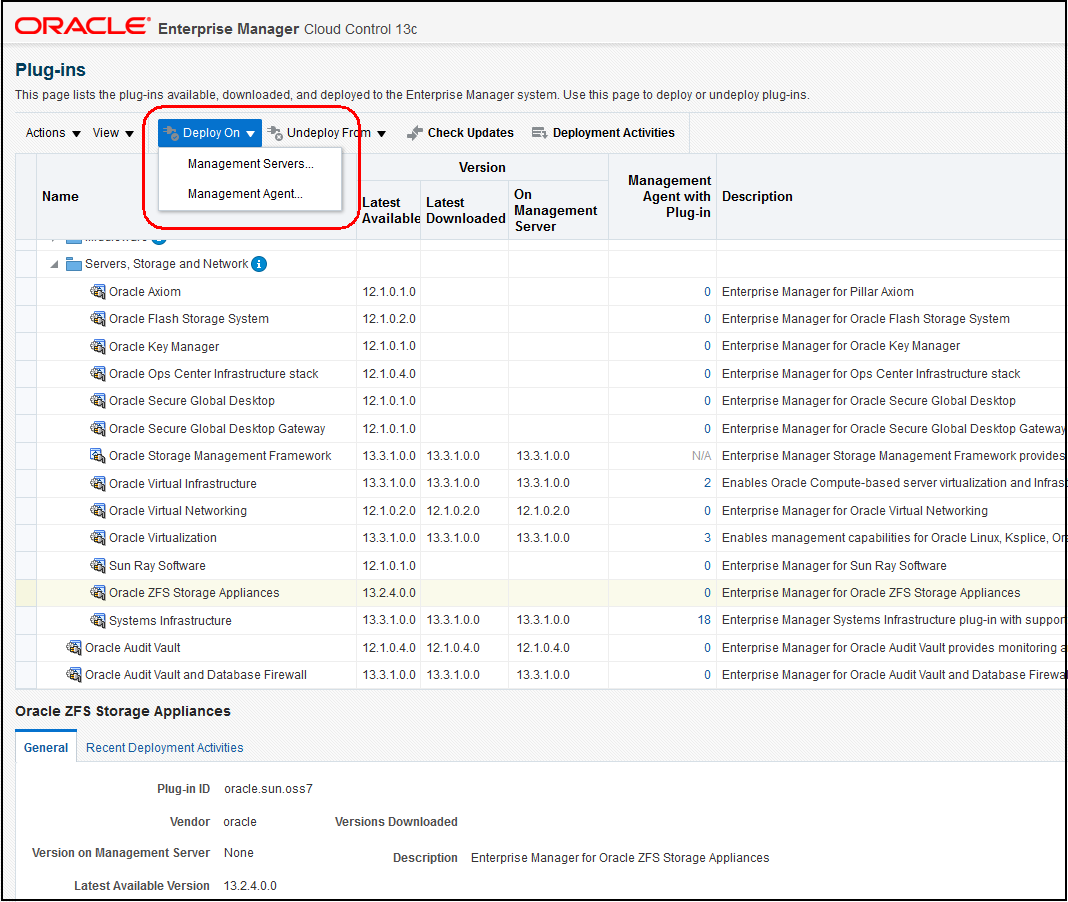
Task: Open the Actions dropdown menu
Action: click(53, 133)
